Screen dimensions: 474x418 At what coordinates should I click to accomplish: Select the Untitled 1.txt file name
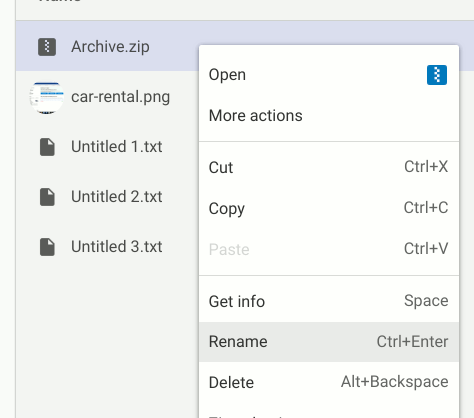[x=117, y=147]
